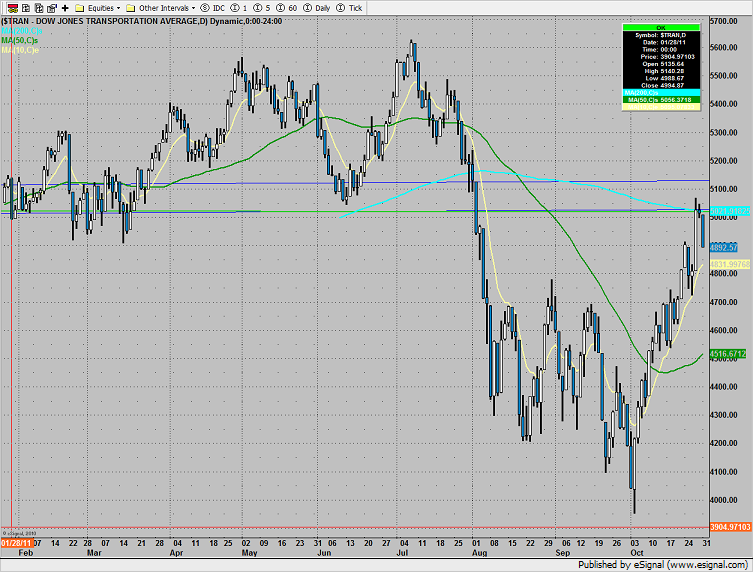Click the folder icon beside Other Intervals

pos(131,8)
